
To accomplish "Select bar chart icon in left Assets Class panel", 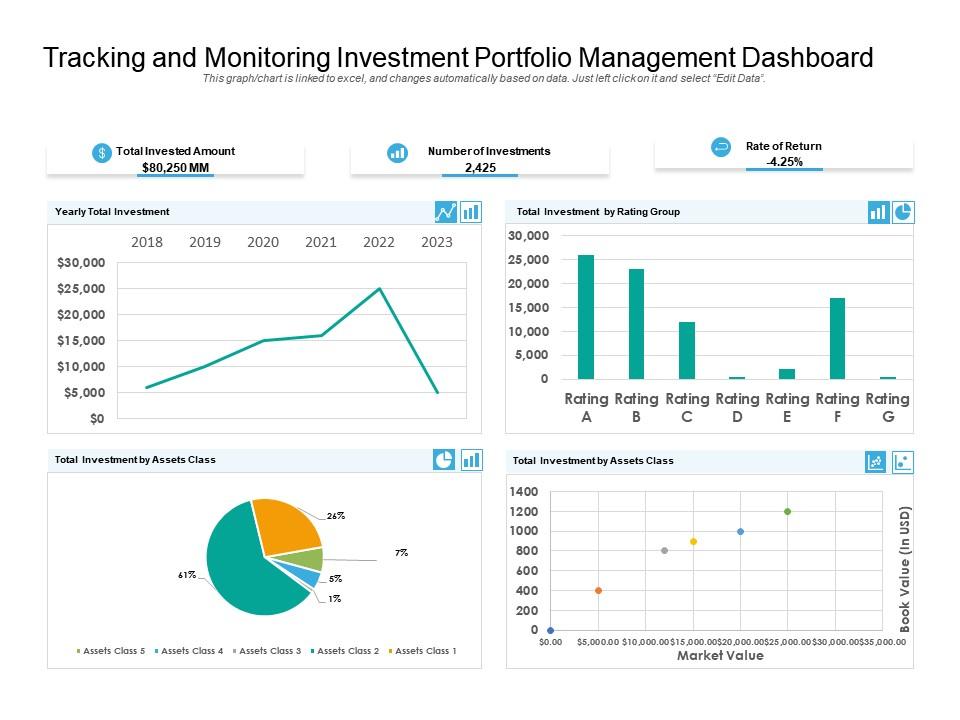I will tap(471, 460).
